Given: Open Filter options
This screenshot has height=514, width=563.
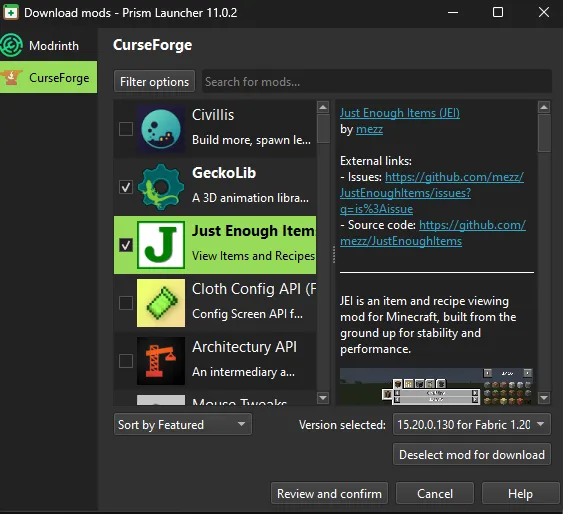Looking at the screenshot, I should coord(154,81).
